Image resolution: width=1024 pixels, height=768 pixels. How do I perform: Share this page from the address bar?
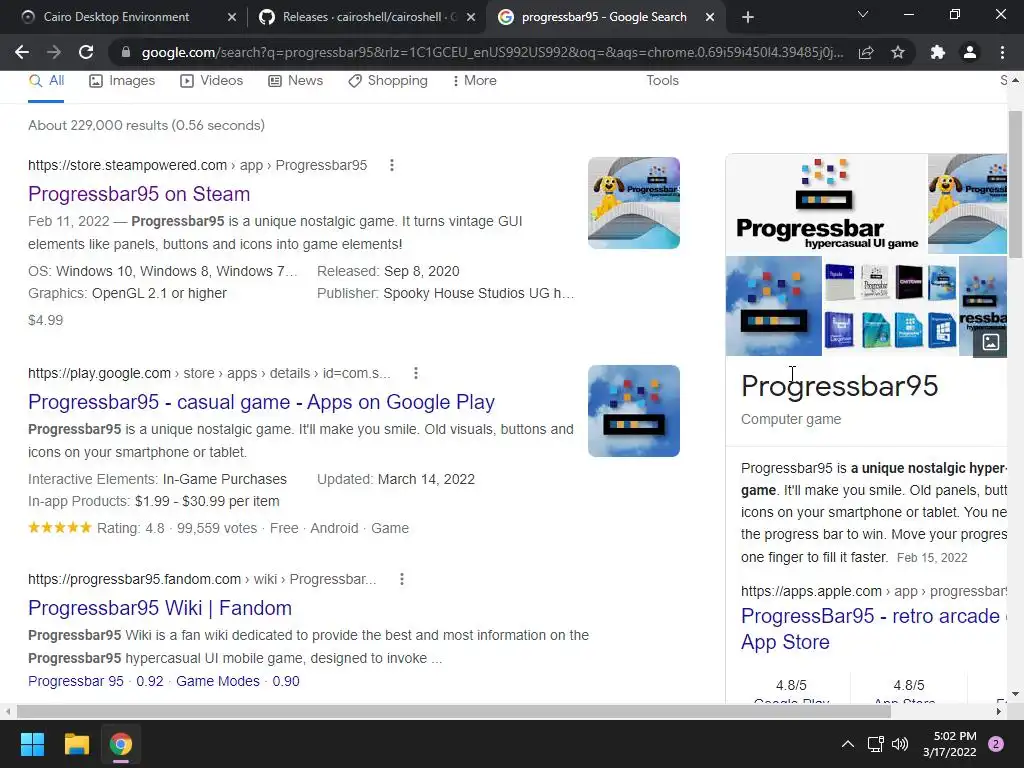(866, 52)
